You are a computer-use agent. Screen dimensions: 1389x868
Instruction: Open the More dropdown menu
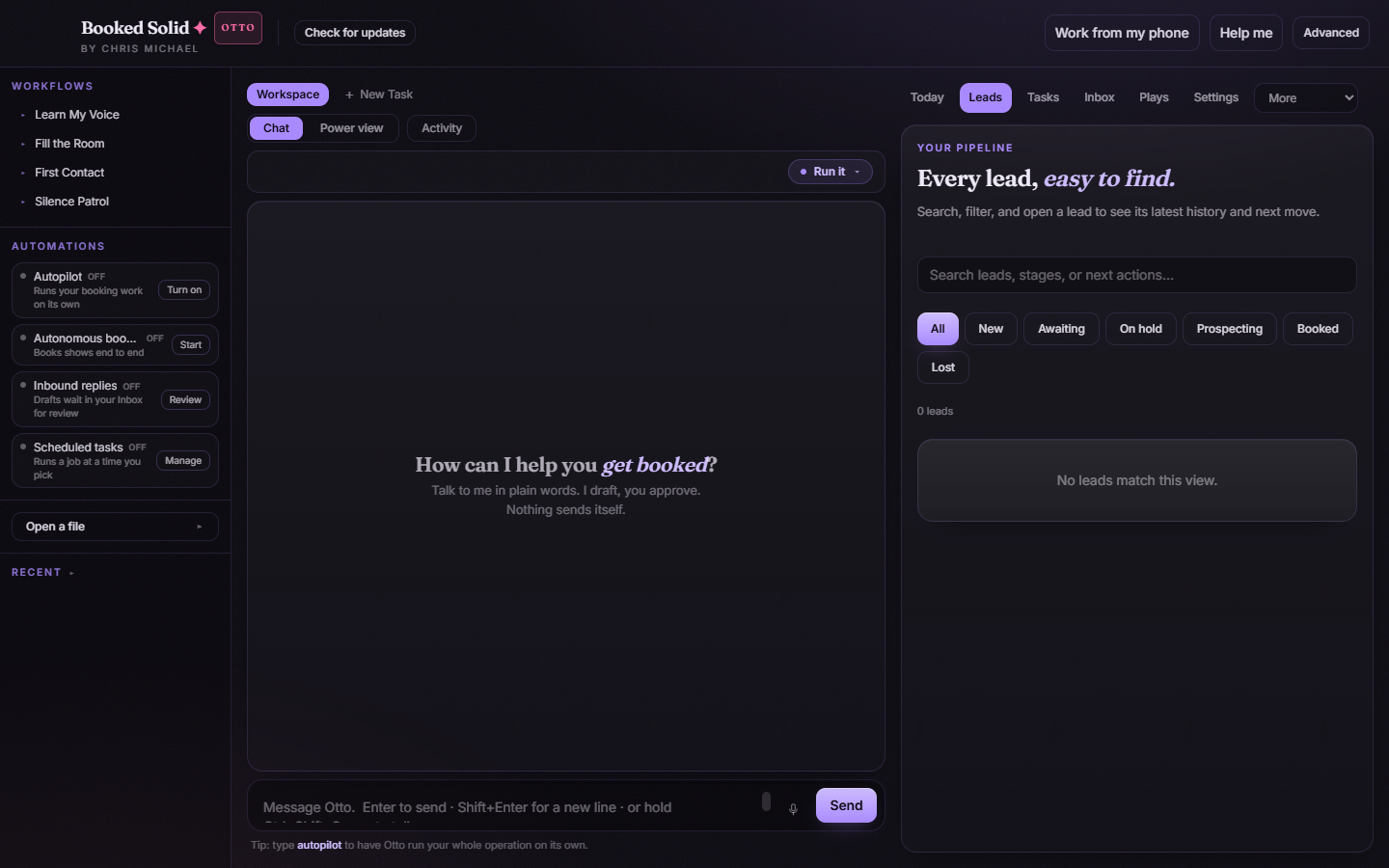coord(1306,98)
